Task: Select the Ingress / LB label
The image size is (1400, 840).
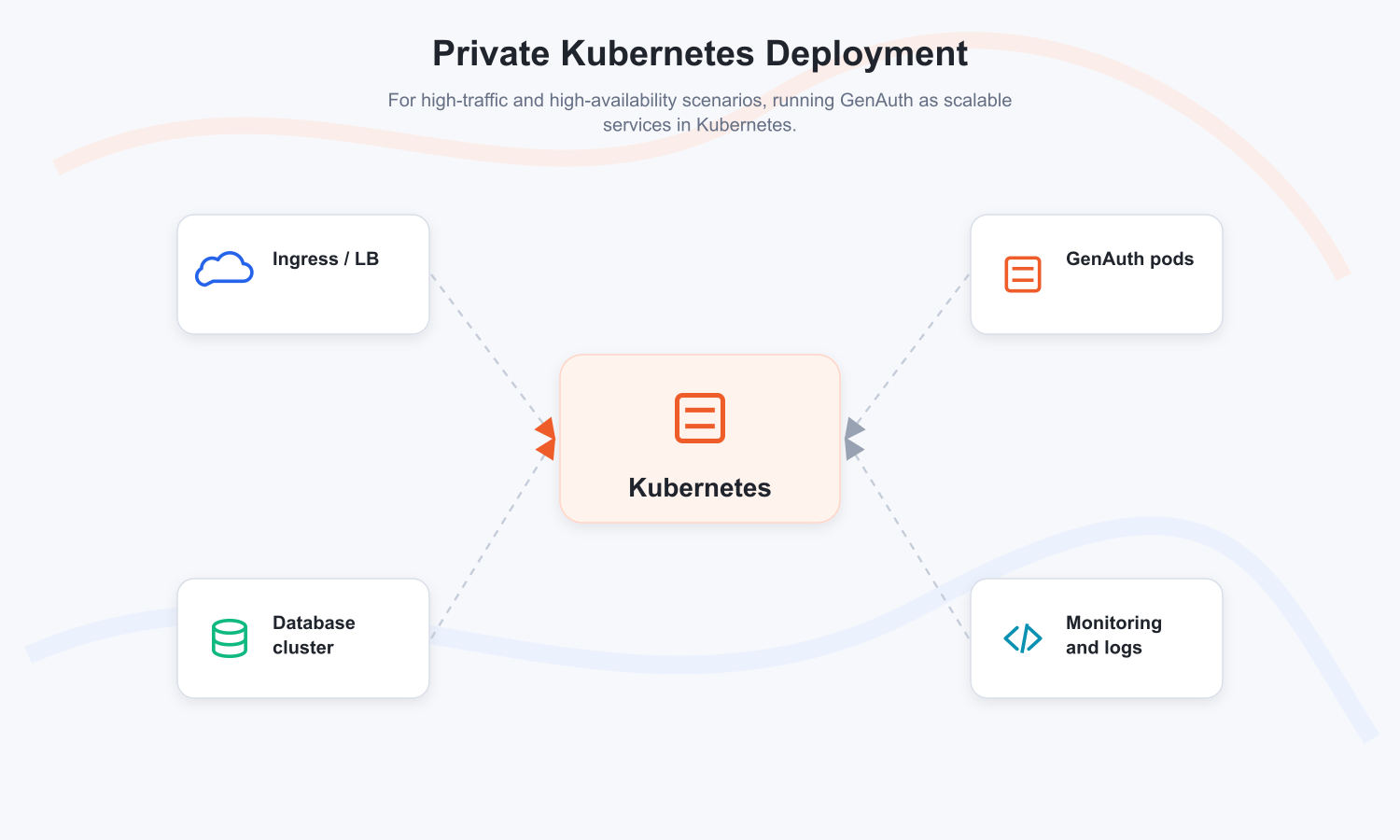Action: pos(326,259)
